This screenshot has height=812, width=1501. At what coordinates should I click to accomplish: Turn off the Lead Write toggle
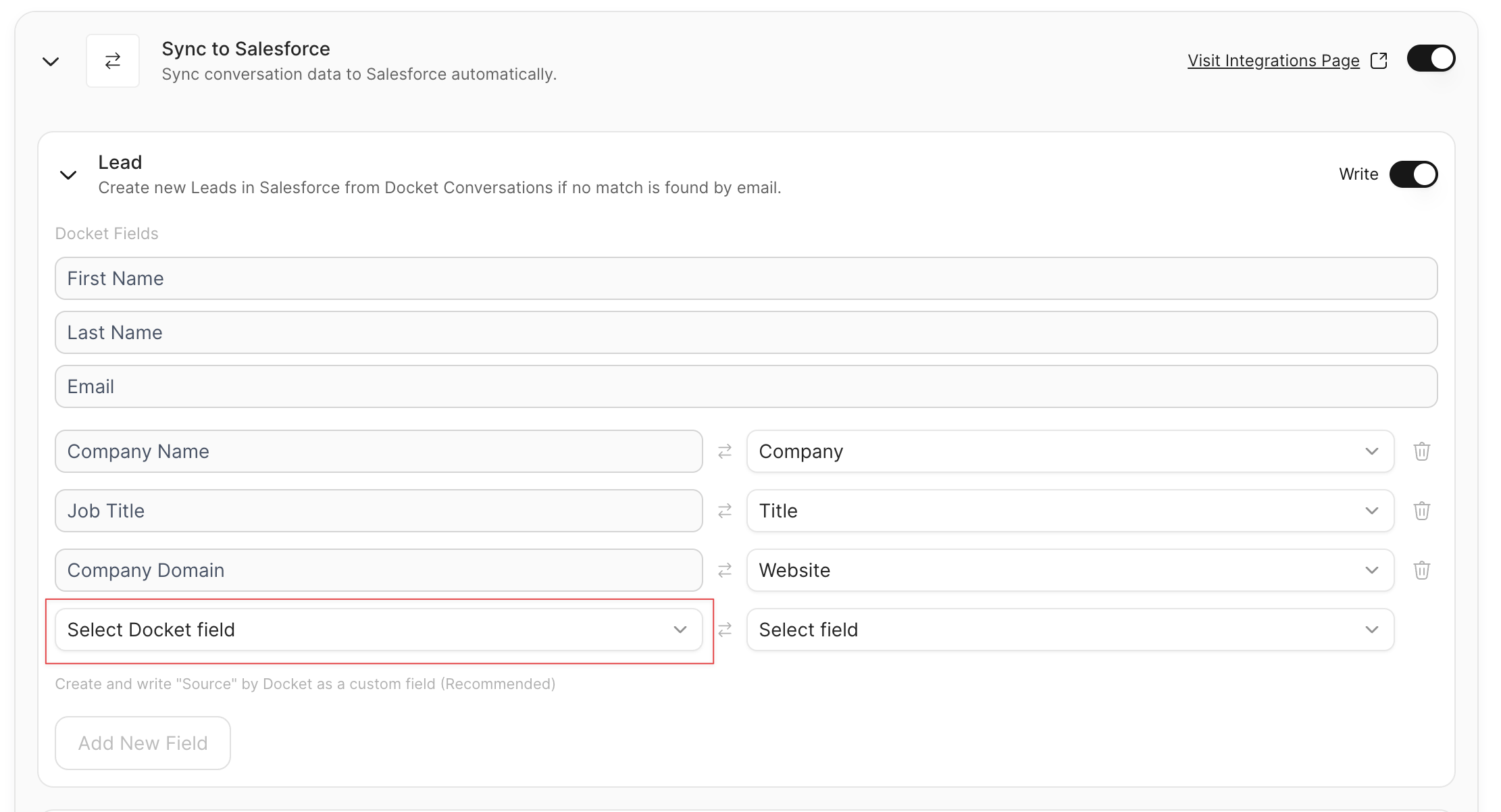point(1413,174)
